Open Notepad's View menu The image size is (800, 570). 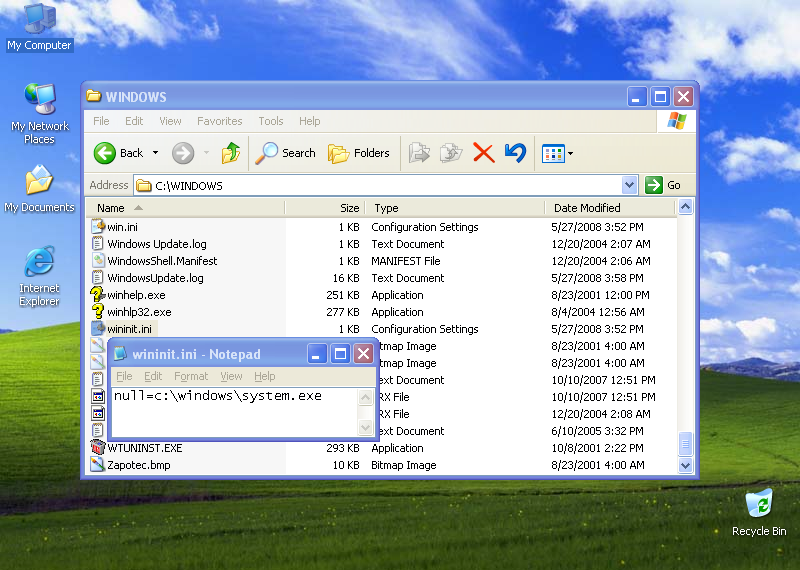click(x=231, y=376)
